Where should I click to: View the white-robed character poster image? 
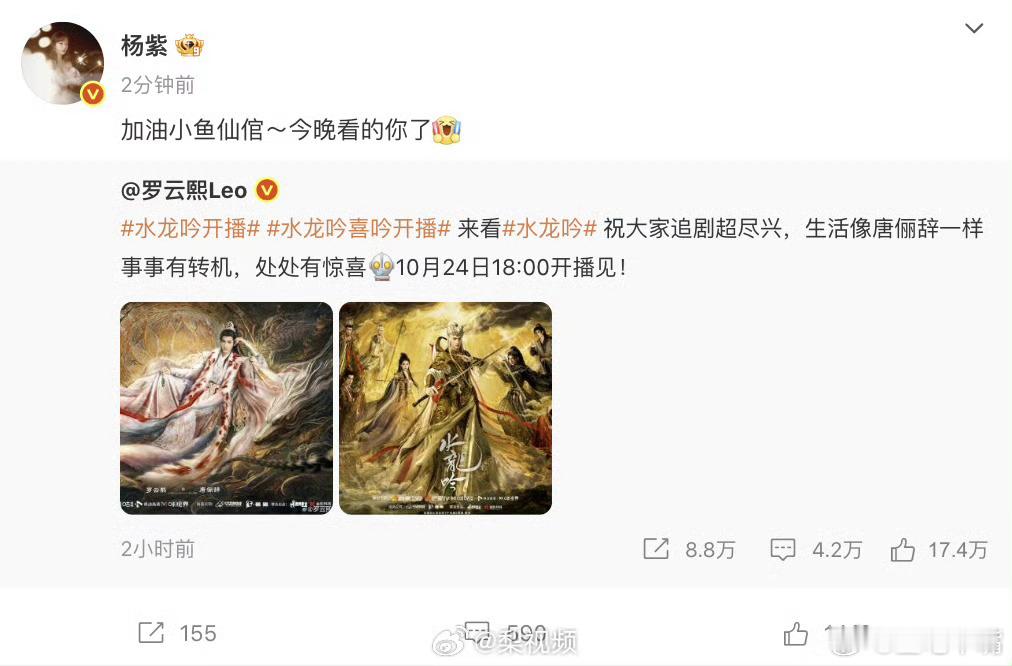tap(227, 409)
